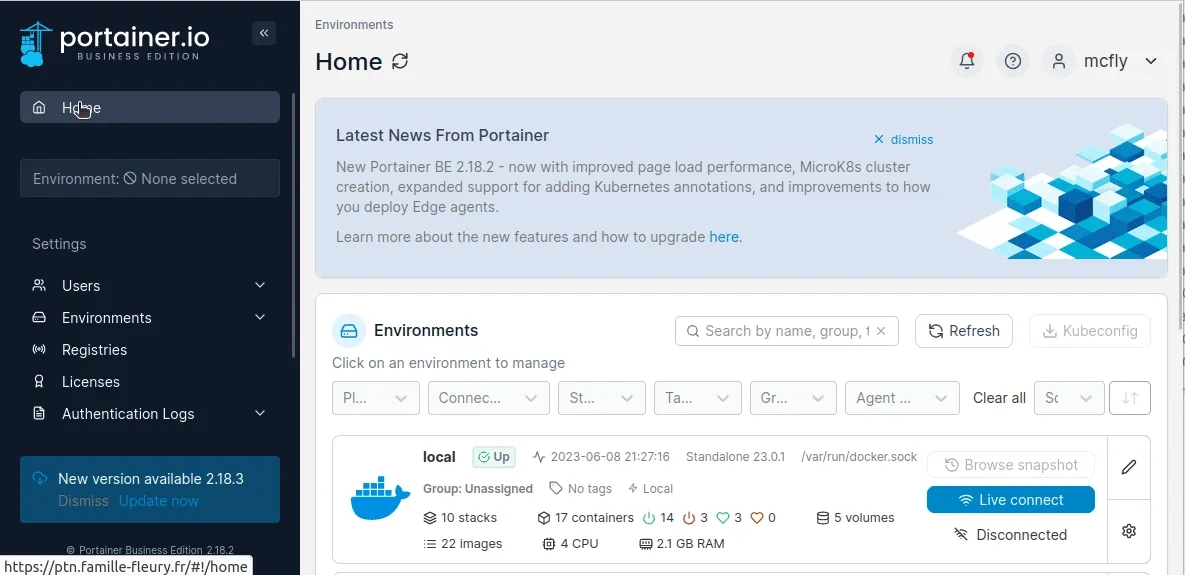This screenshot has width=1185, height=575.
Task: Click the Update now link
Action: pyautogui.click(x=158, y=501)
